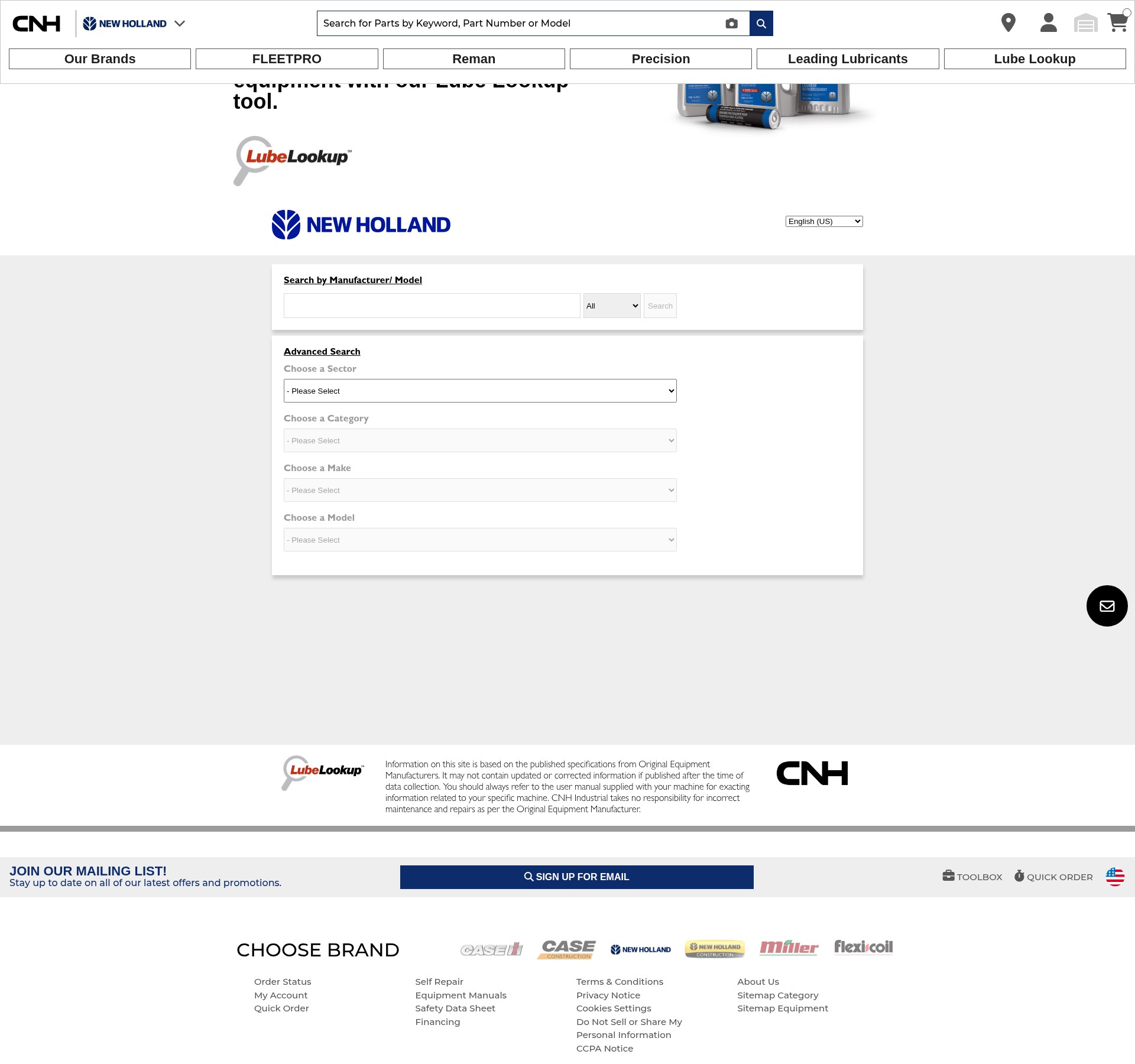This screenshot has width=1135, height=1064.
Task: Open the footer Quick Order link
Action: (281, 1008)
